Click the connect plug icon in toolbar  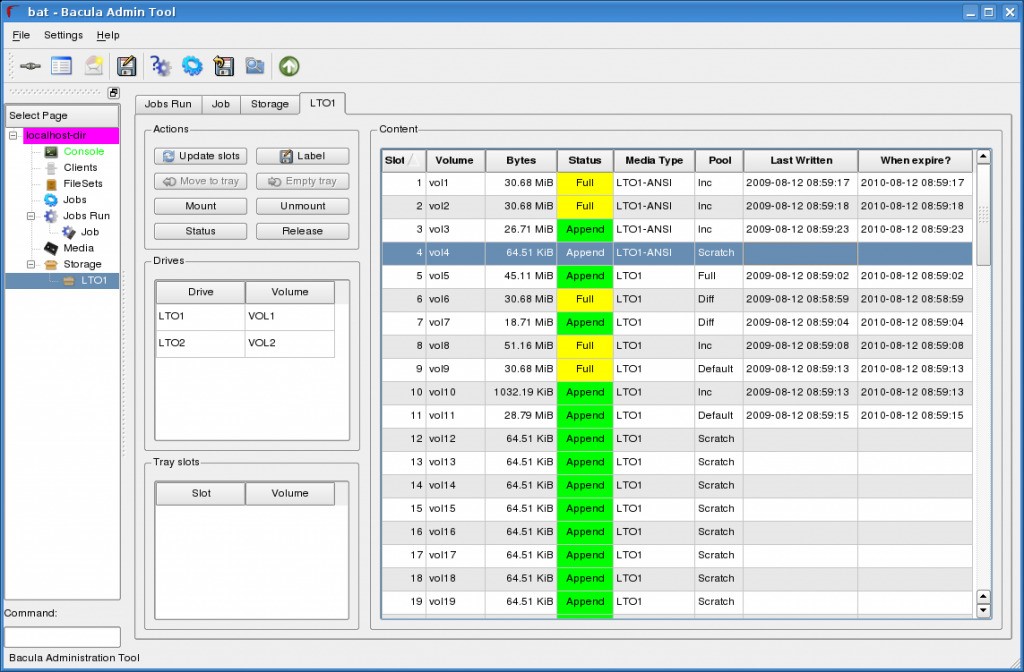pyautogui.click(x=30, y=67)
